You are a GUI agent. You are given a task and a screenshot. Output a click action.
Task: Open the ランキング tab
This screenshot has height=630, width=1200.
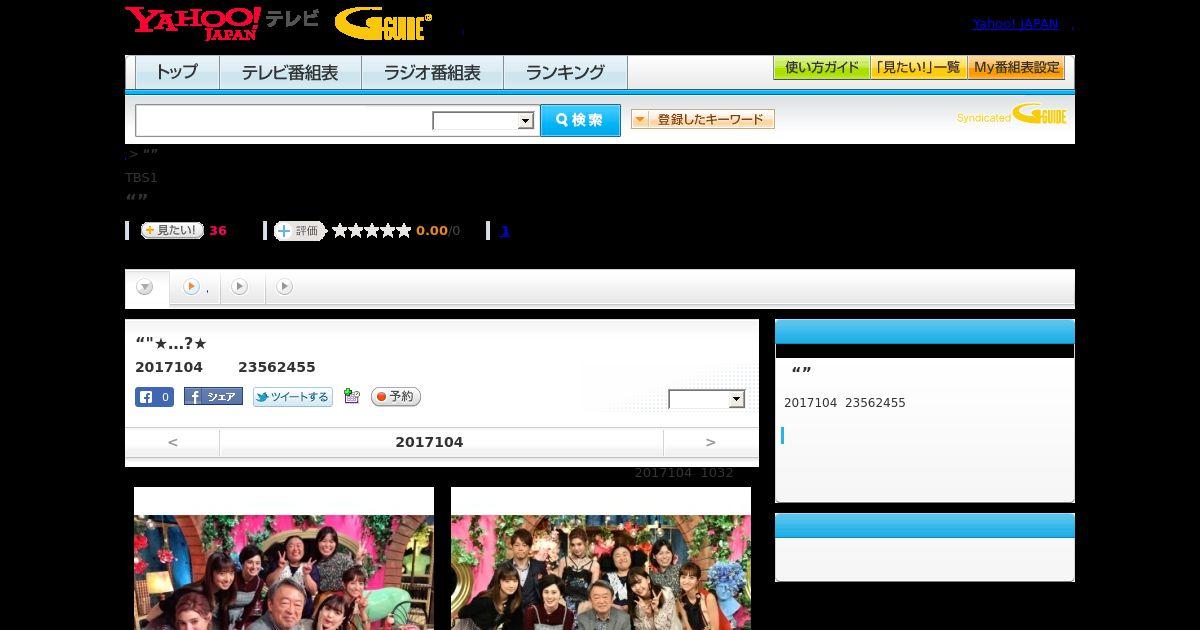pyautogui.click(x=565, y=72)
